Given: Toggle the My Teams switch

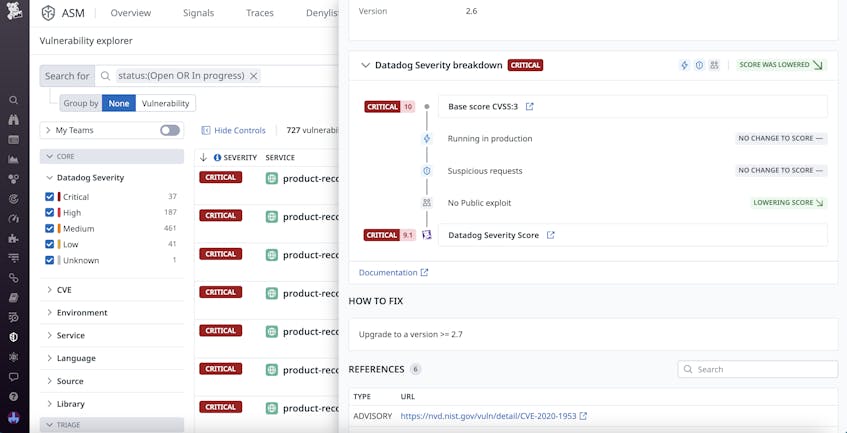Looking at the screenshot, I should 170,130.
